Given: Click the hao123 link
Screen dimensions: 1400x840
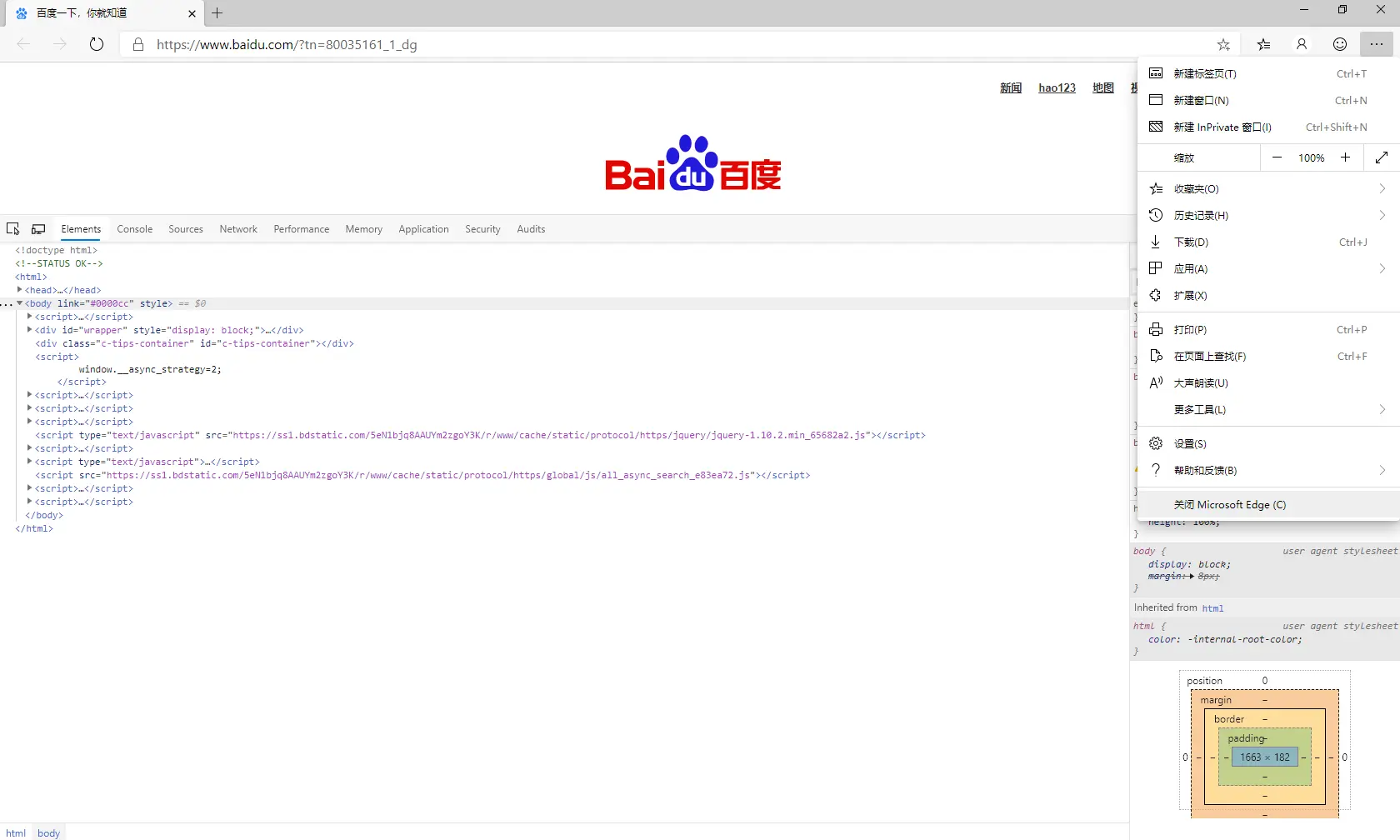Looking at the screenshot, I should click(1057, 87).
